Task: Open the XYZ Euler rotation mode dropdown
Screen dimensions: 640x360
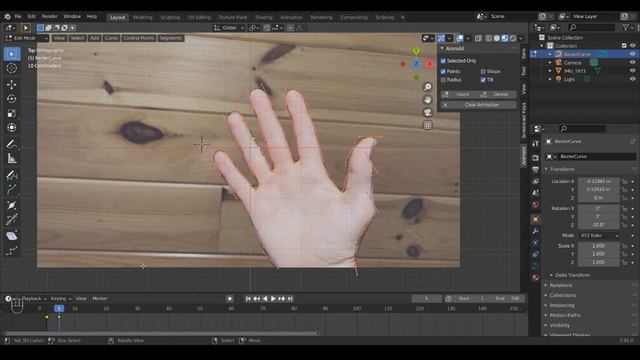Action: (x=599, y=236)
